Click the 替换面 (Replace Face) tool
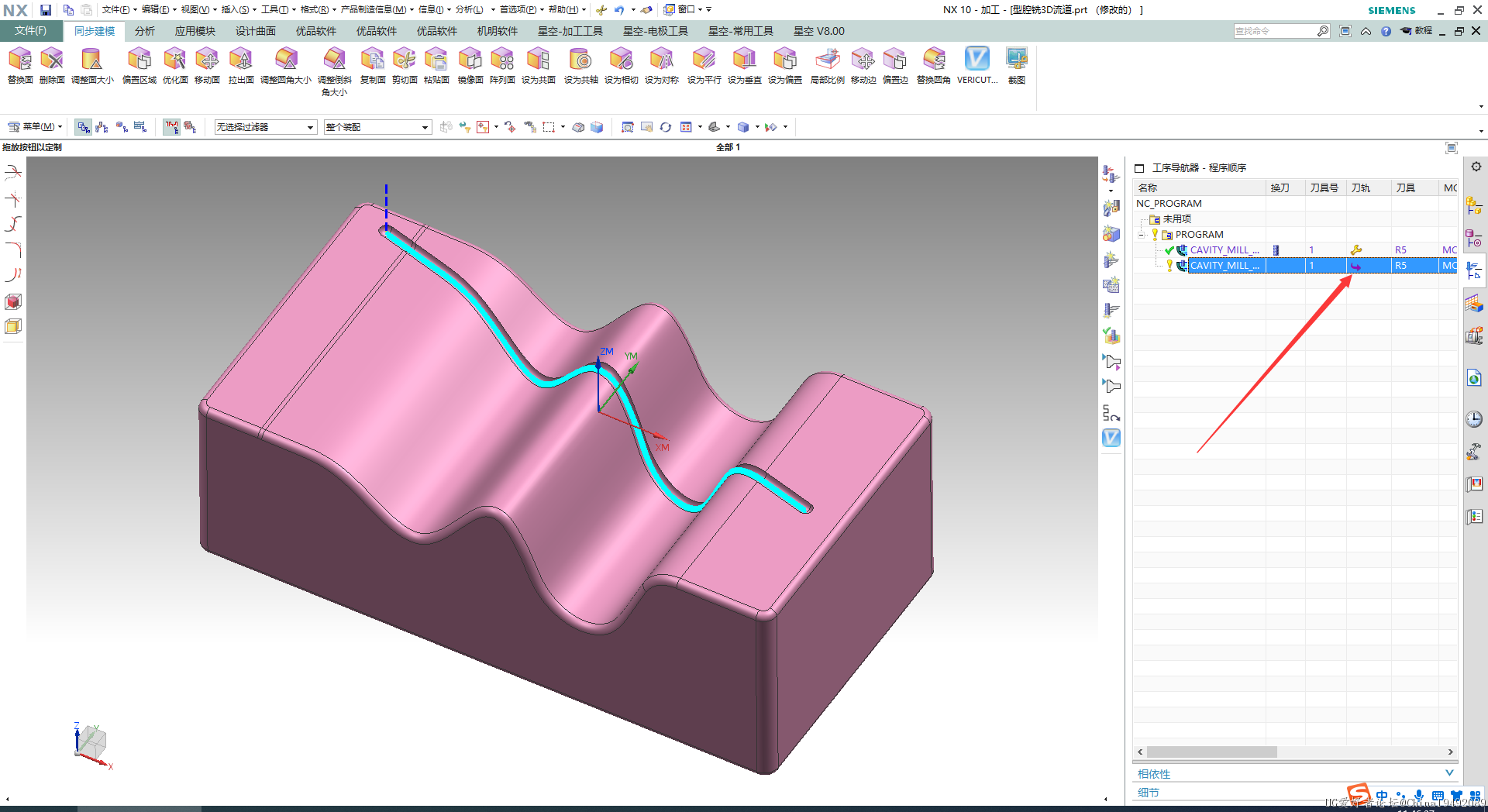The width and height of the screenshot is (1488, 812). pos(20,65)
